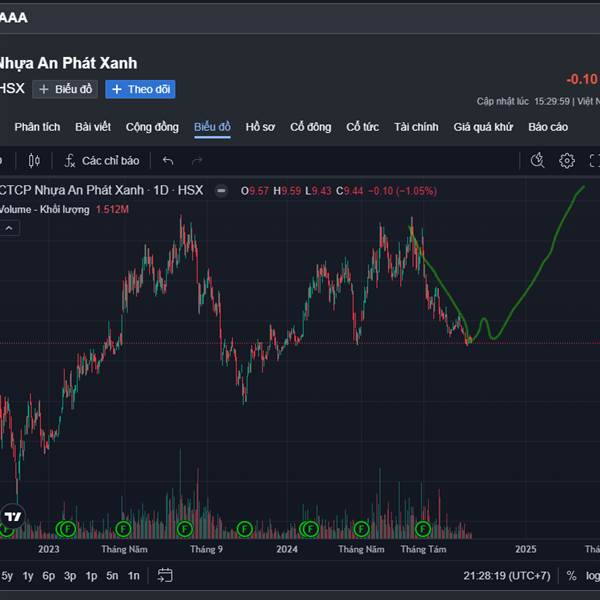Screen dimensions: 600x600
Task: Click the Volume - Khối lượng legend label
Action: tap(44, 210)
